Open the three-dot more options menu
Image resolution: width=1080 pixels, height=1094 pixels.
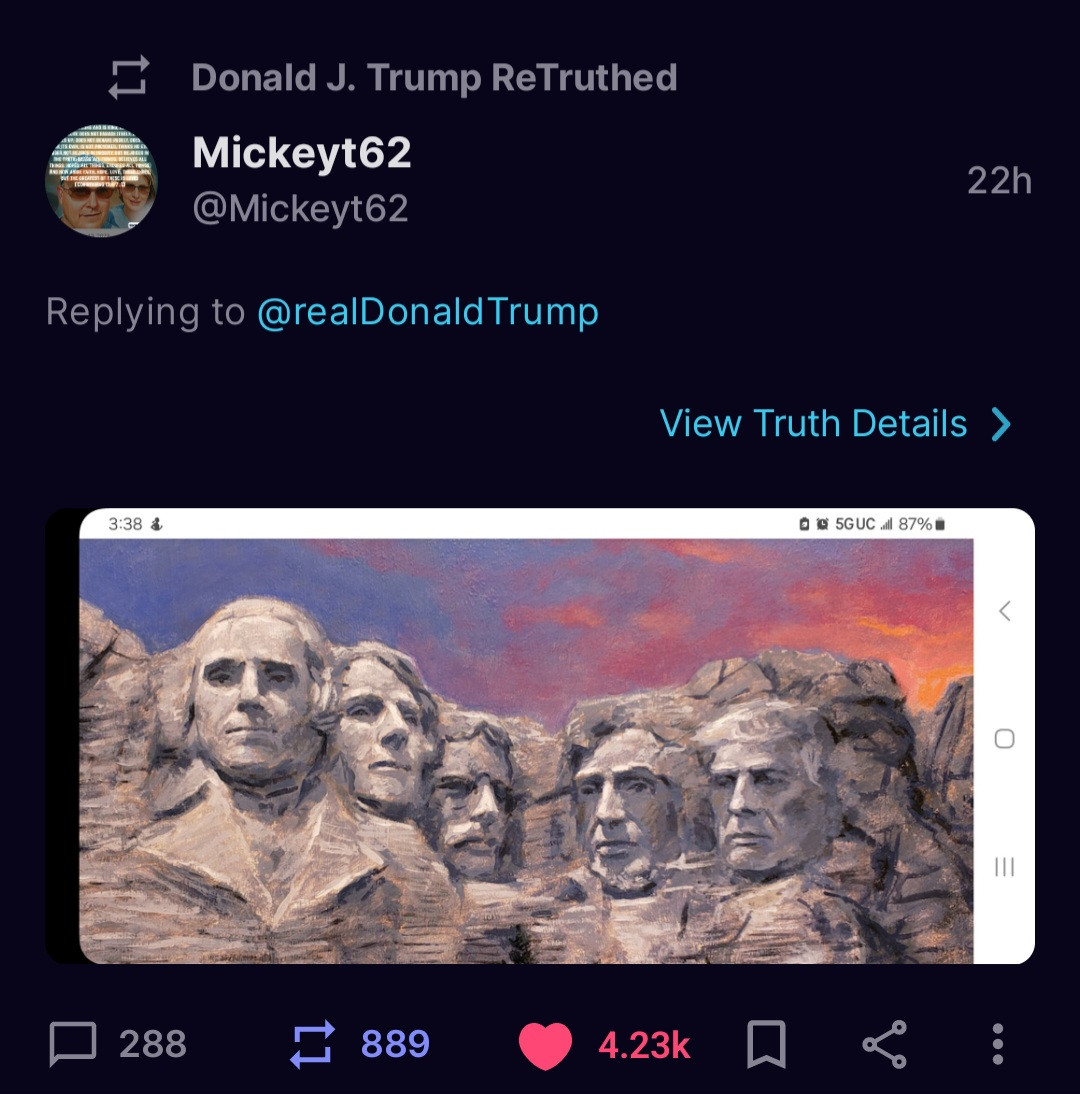pyautogui.click(x=997, y=1045)
